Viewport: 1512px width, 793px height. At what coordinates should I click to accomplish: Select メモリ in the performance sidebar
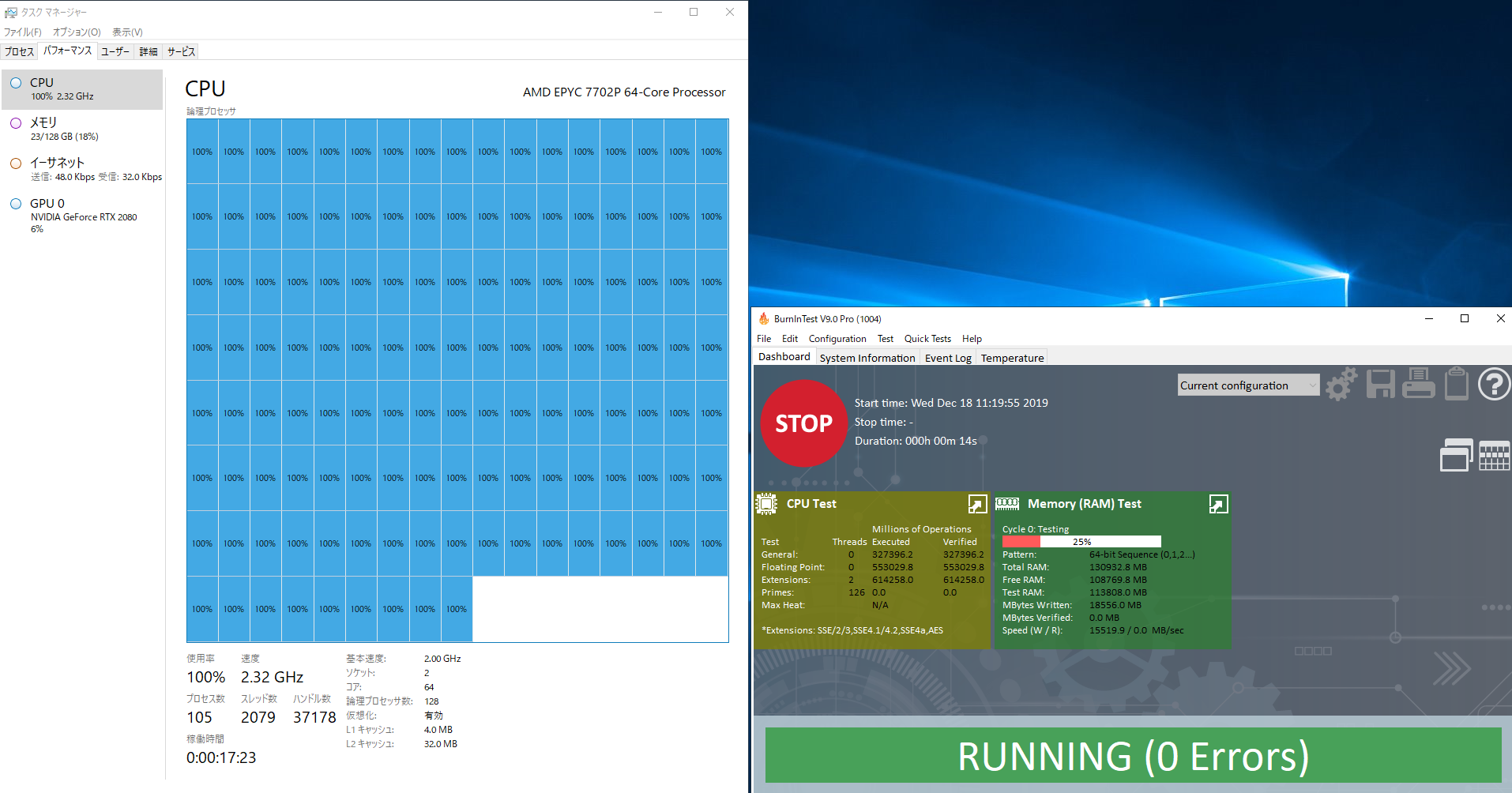pos(82,130)
